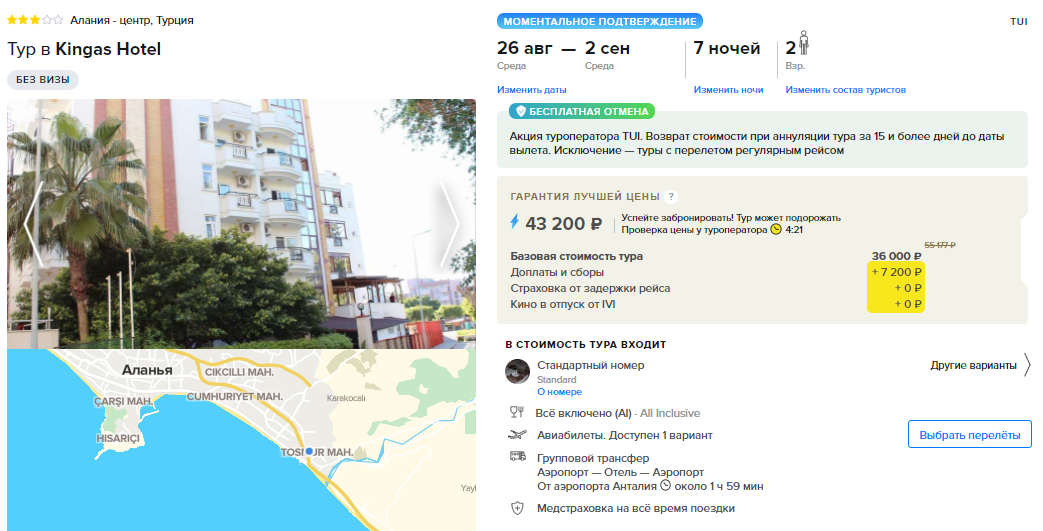Open the best price guarantee question mark
Image resolution: width=1043 pixels, height=531 pixels.
click(671, 196)
